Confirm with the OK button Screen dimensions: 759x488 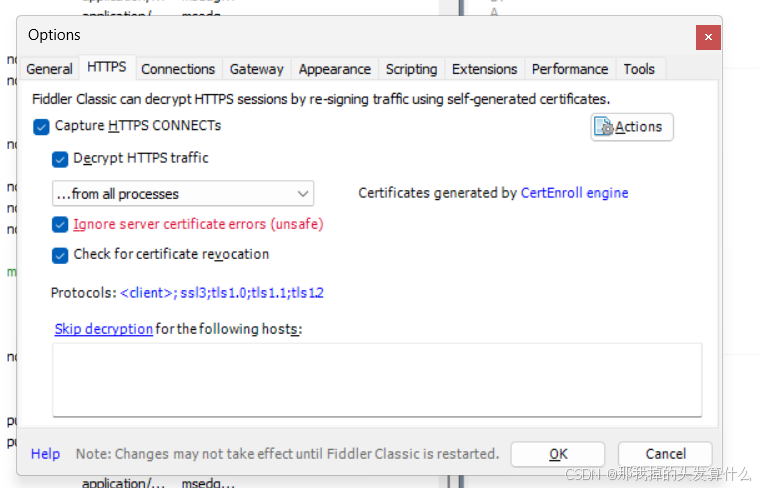click(x=558, y=454)
